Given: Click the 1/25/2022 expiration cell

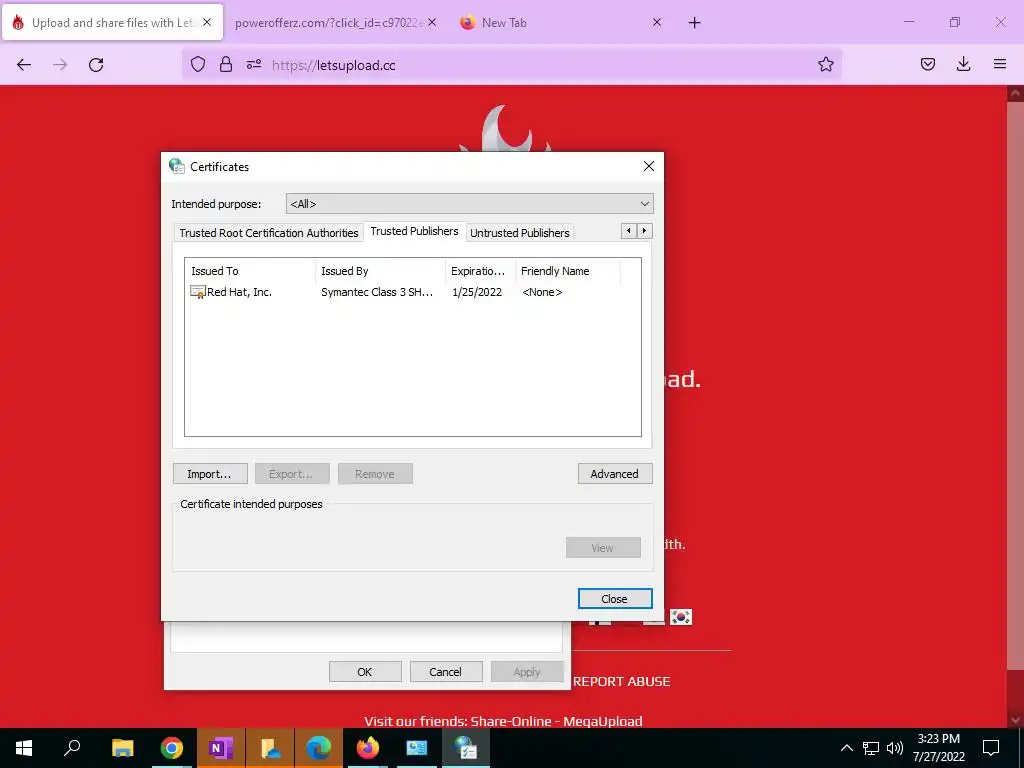Looking at the screenshot, I should pyautogui.click(x=477, y=292).
